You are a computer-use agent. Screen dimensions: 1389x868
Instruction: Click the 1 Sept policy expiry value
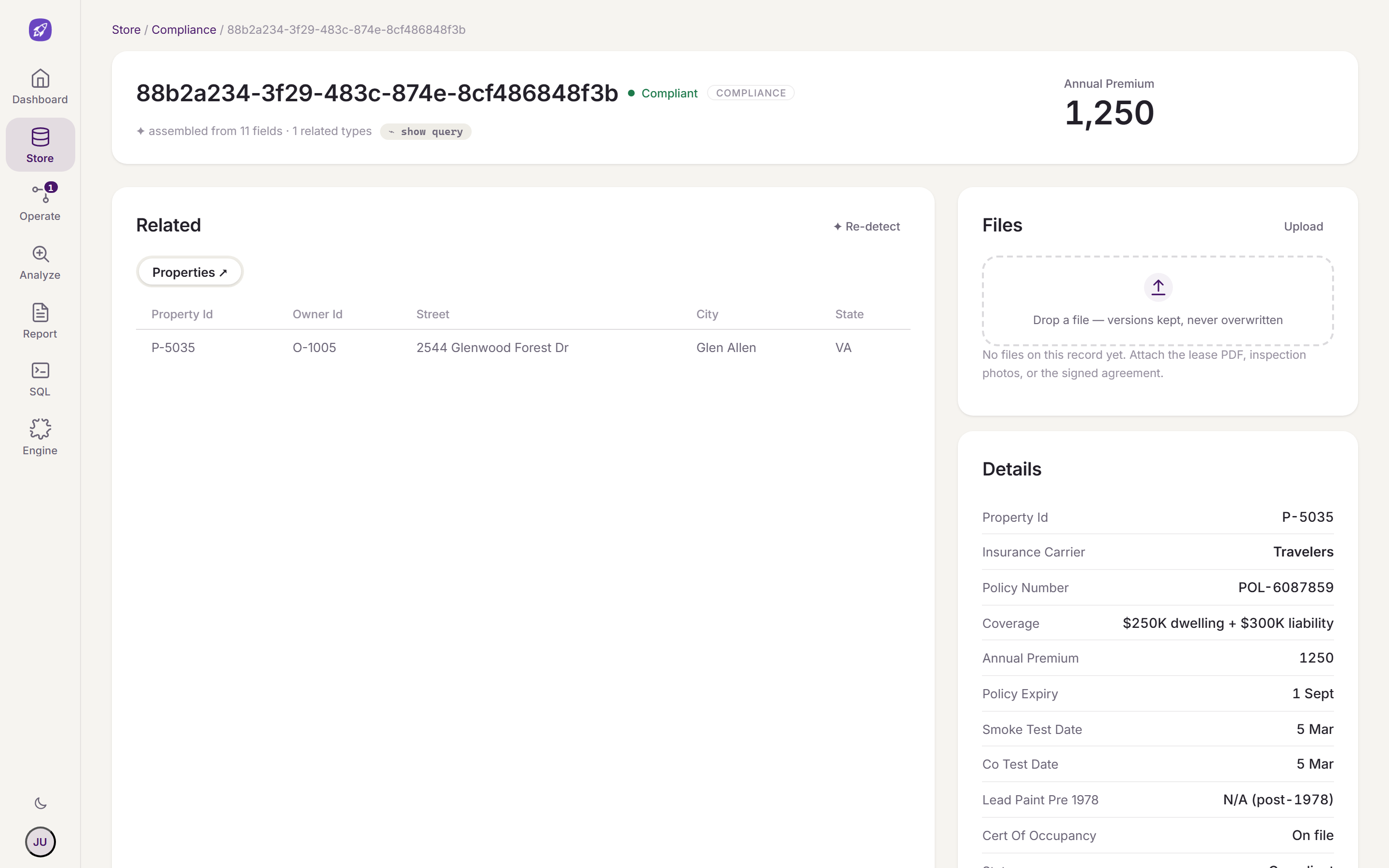tap(1313, 693)
